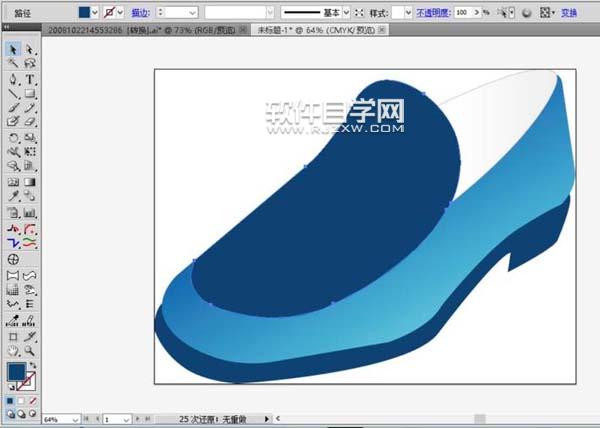
Task: Select the Zoom magnifier tool
Action: coord(30,351)
